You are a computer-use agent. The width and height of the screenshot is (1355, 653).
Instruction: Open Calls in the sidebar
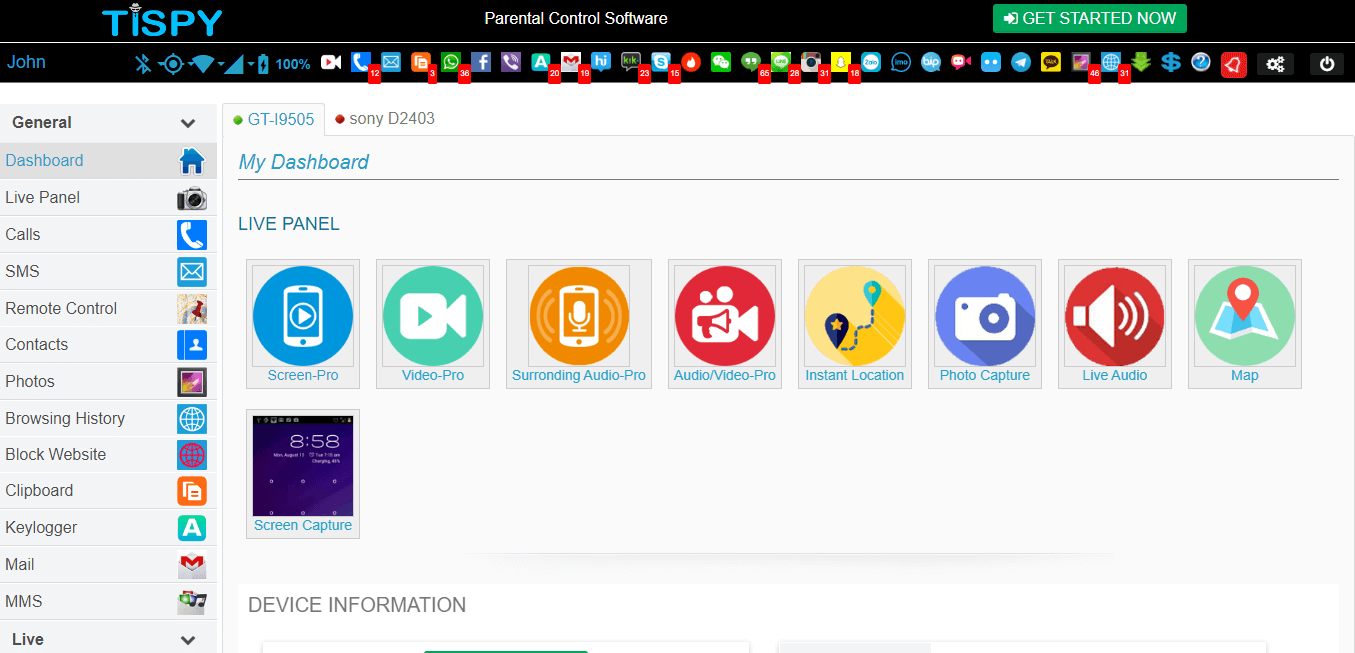(x=108, y=235)
